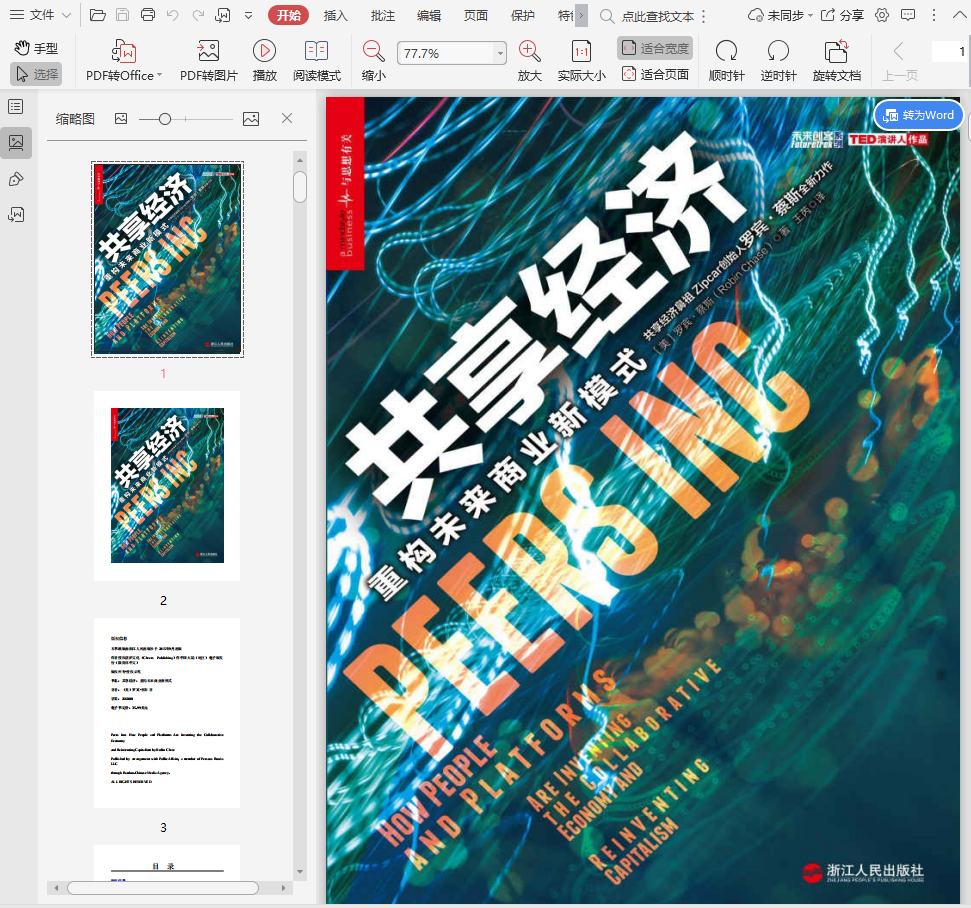
Task: Click the thumbnail panel vertical scrollbar handle
Action: (300, 187)
